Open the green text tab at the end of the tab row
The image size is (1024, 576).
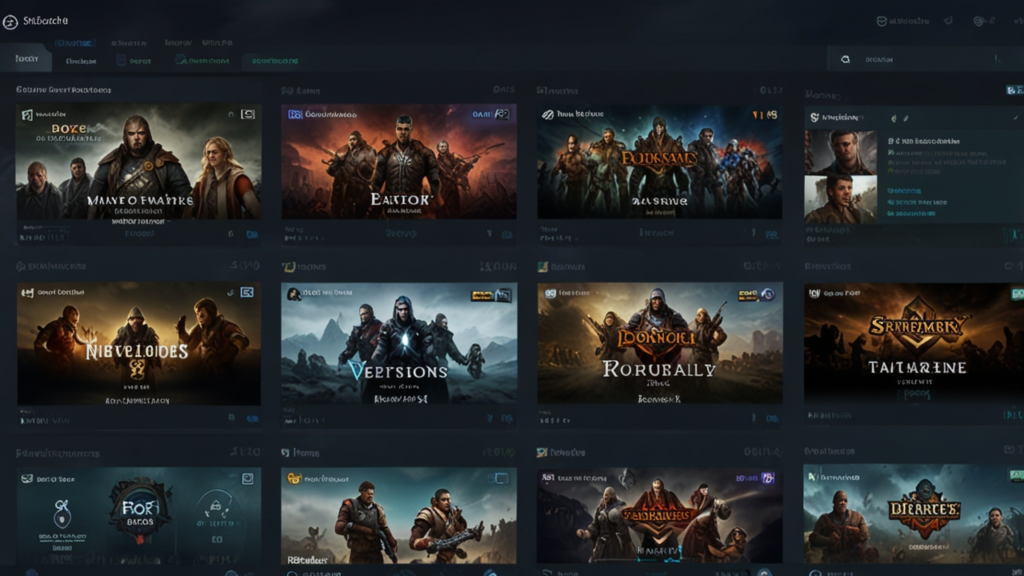[275, 61]
